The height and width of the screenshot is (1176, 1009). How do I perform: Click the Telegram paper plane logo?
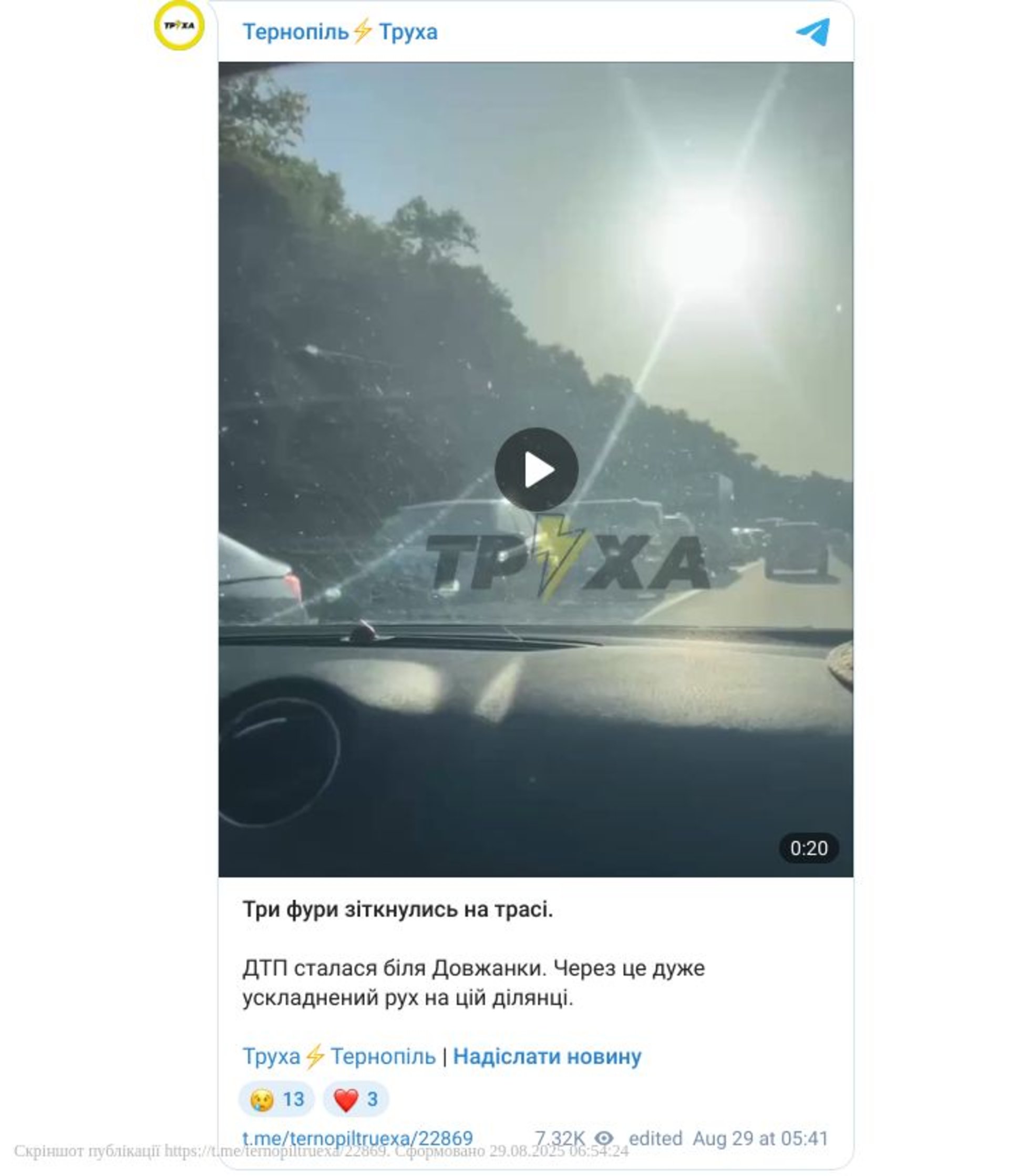[x=812, y=32]
